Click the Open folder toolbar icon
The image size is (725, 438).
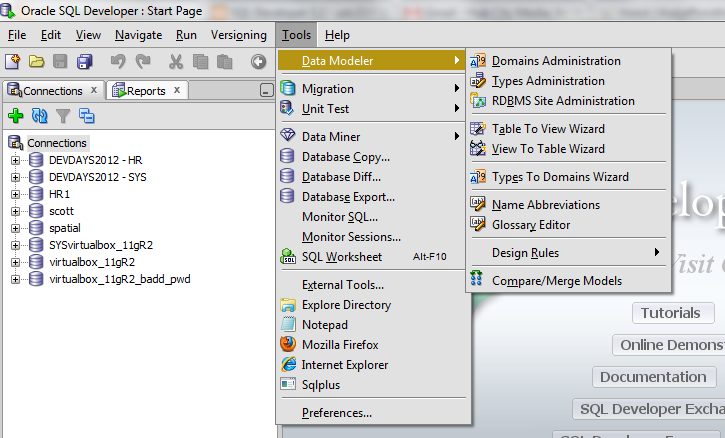37,62
